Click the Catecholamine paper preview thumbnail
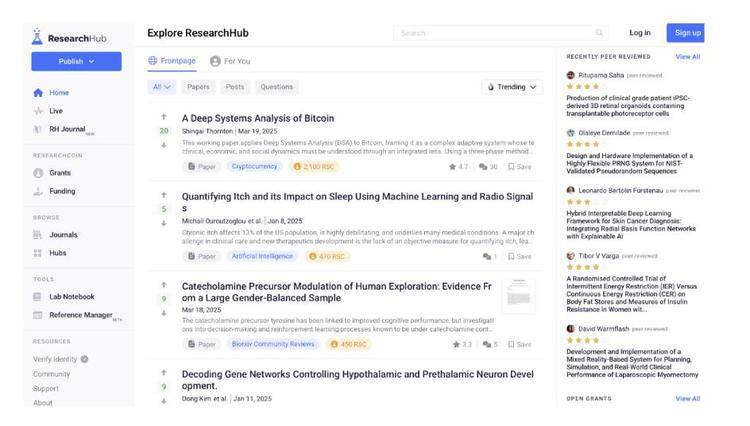Viewport: 750px width, 426px height. pyautogui.click(x=518, y=296)
